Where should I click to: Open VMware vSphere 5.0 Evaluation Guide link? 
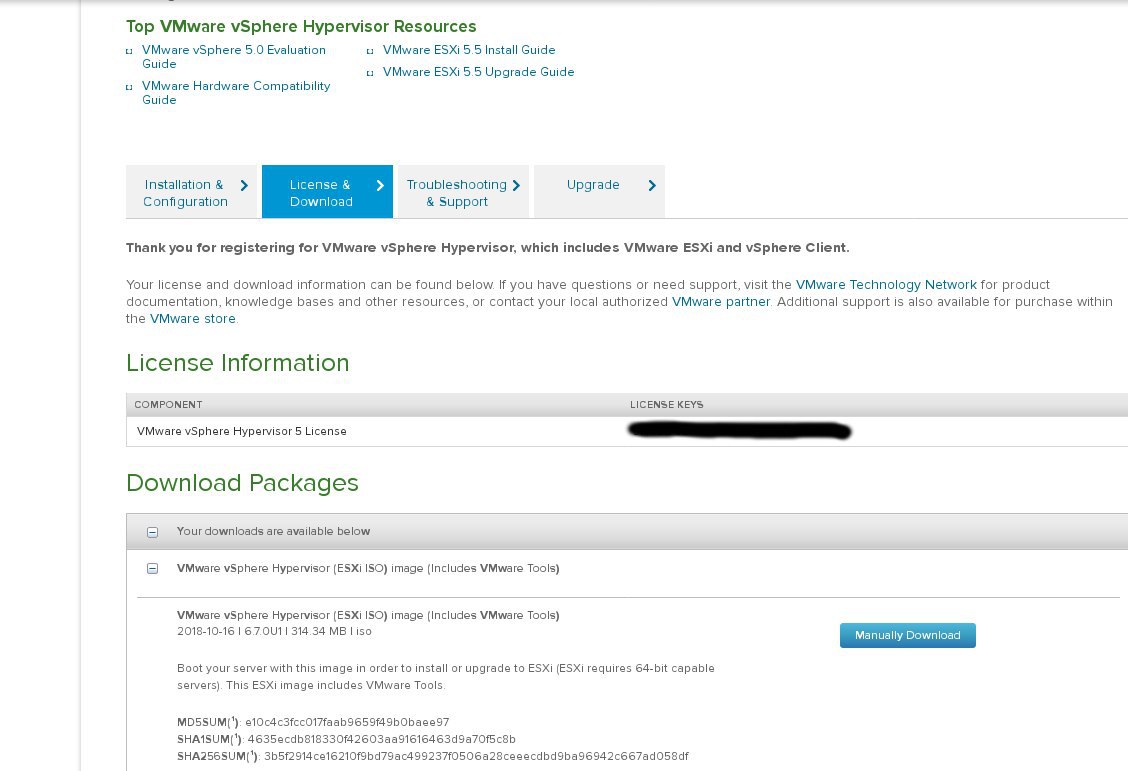click(233, 57)
